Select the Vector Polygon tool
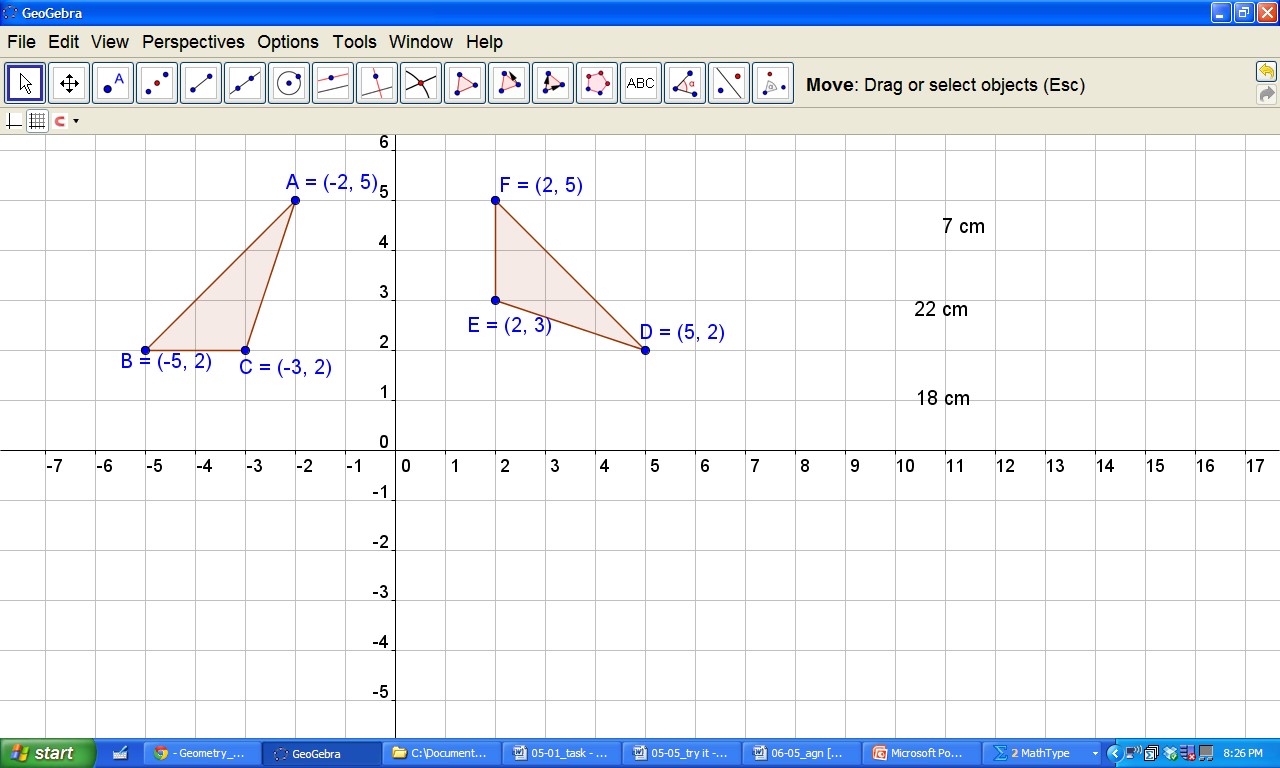 (553, 84)
